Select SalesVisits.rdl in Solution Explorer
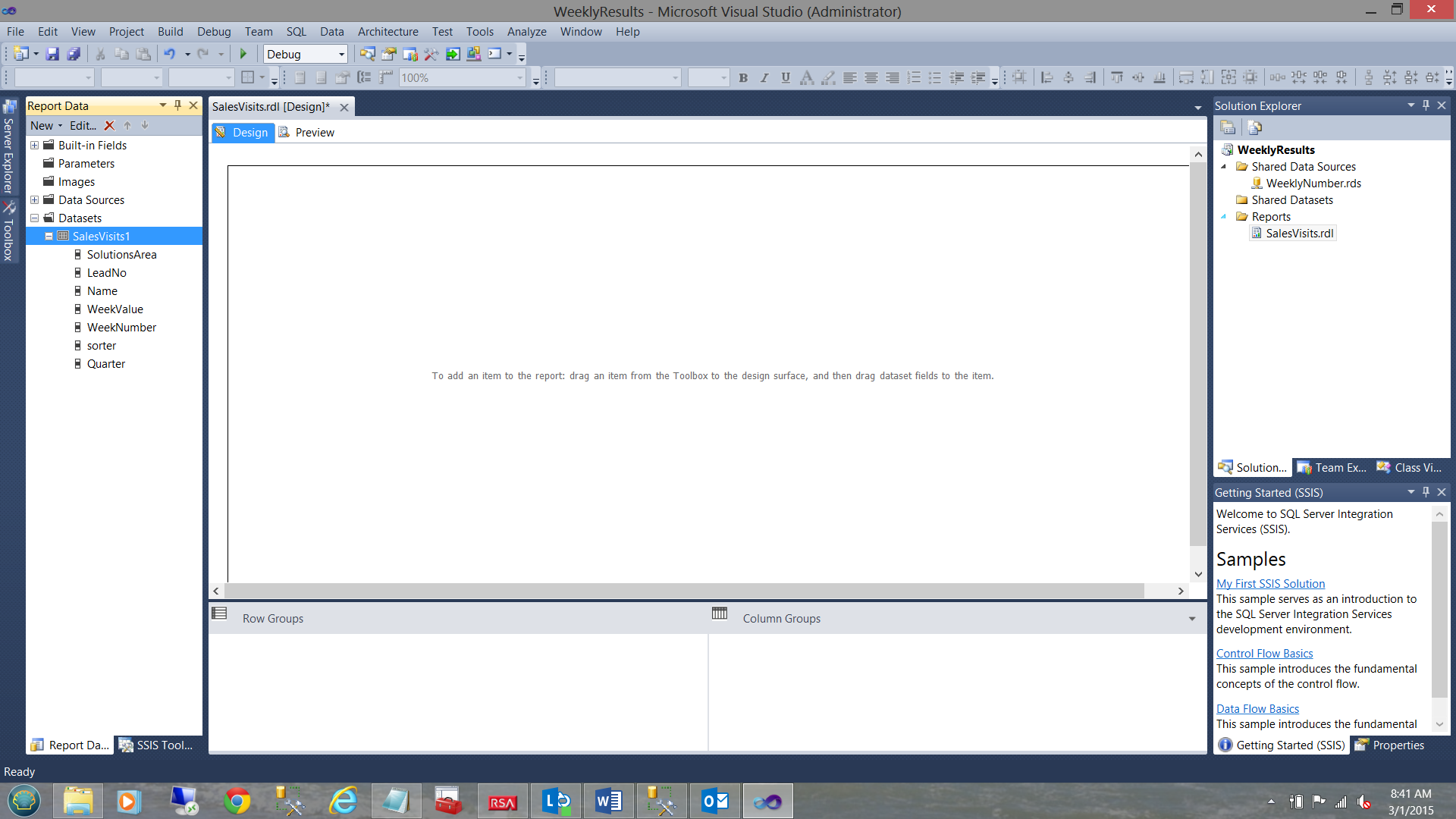Viewport: 1456px width, 819px height. (1299, 234)
